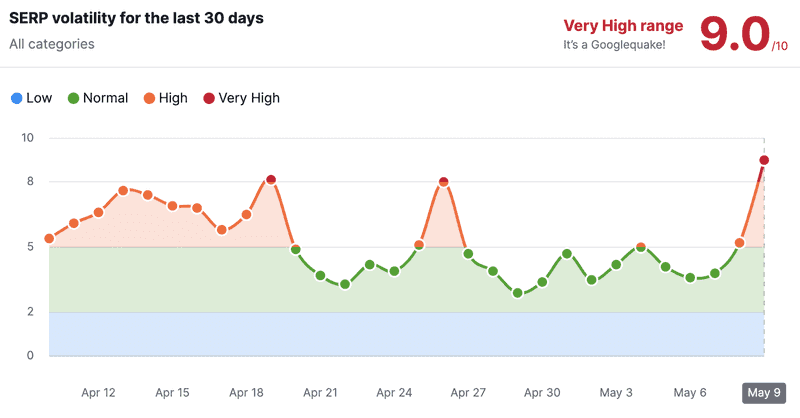Toggle the Low legend filter
The width and height of the screenshot is (800, 418).
(32, 98)
